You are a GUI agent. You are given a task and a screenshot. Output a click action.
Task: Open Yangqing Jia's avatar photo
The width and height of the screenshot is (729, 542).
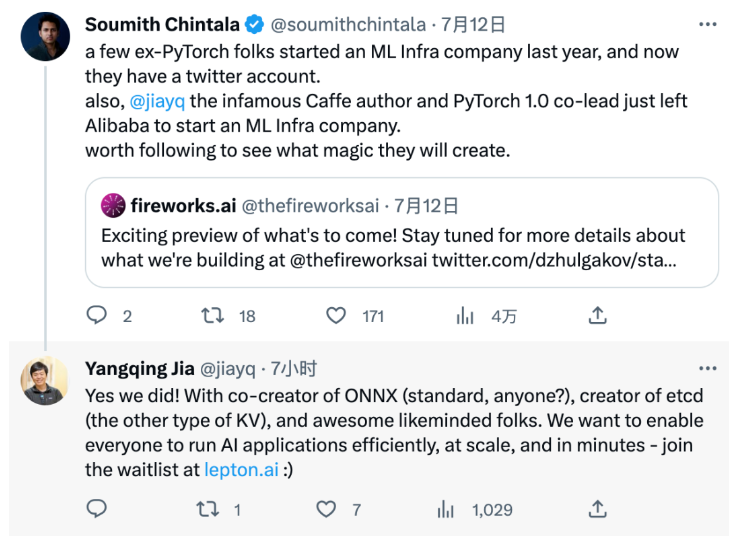click(x=46, y=381)
